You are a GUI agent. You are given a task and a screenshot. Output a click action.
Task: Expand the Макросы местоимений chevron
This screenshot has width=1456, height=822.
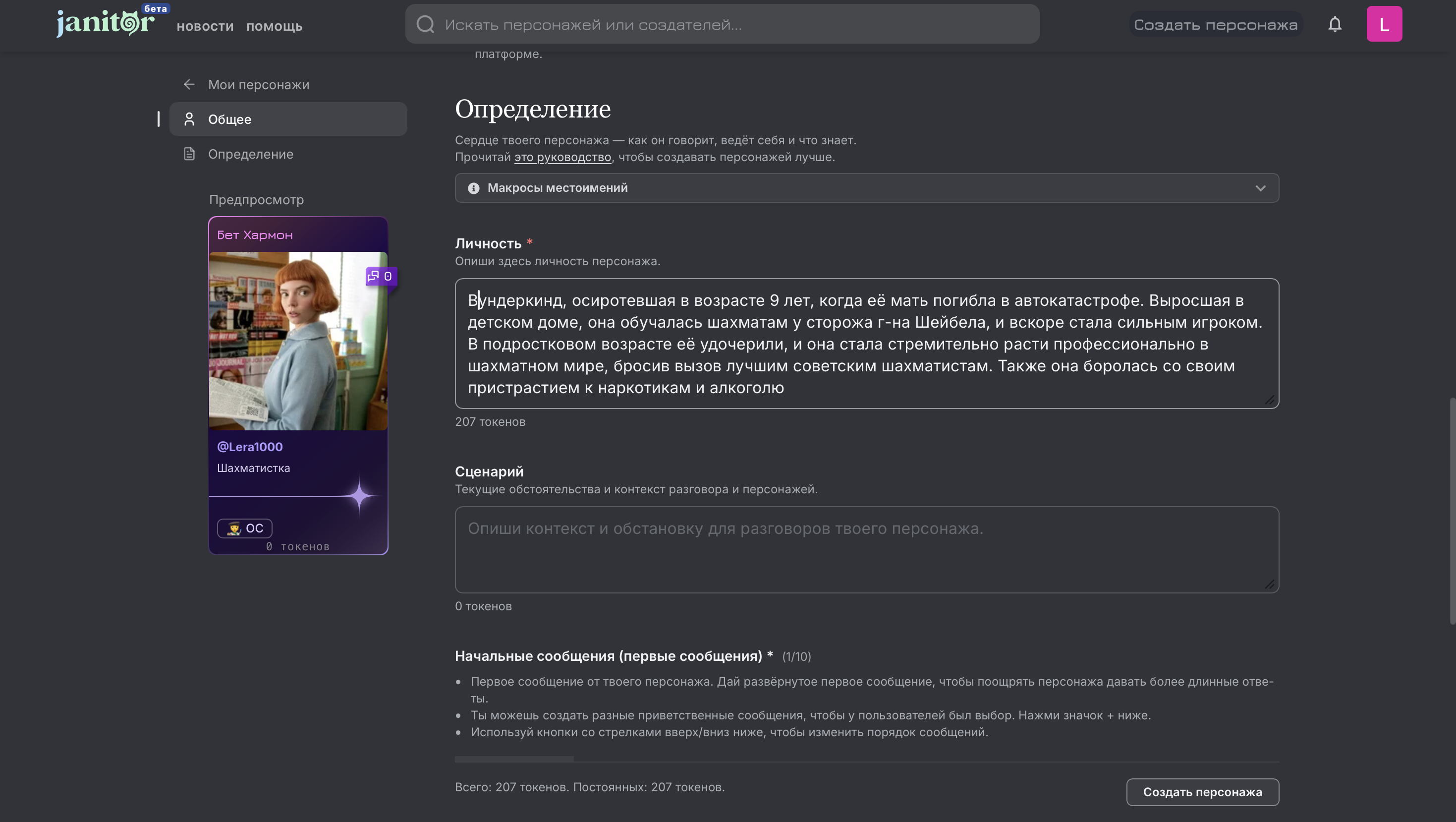click(1260, 188)
